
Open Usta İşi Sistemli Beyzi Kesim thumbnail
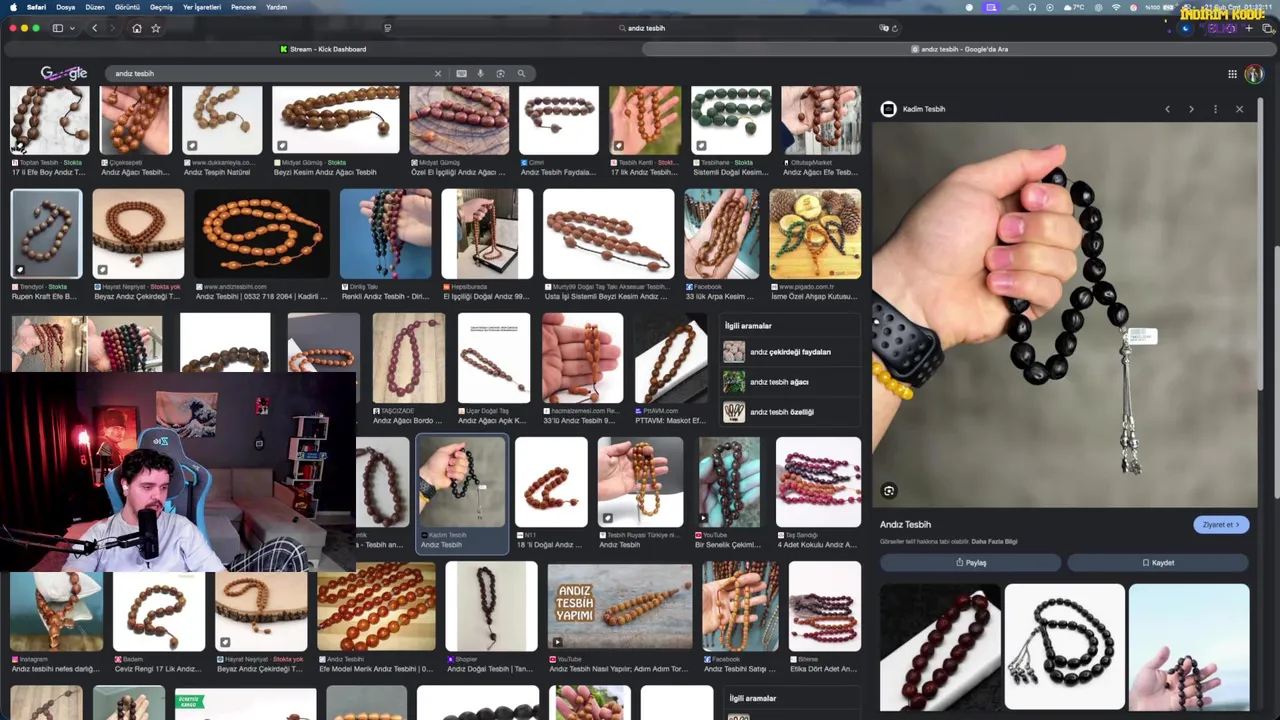click(608, 234)
